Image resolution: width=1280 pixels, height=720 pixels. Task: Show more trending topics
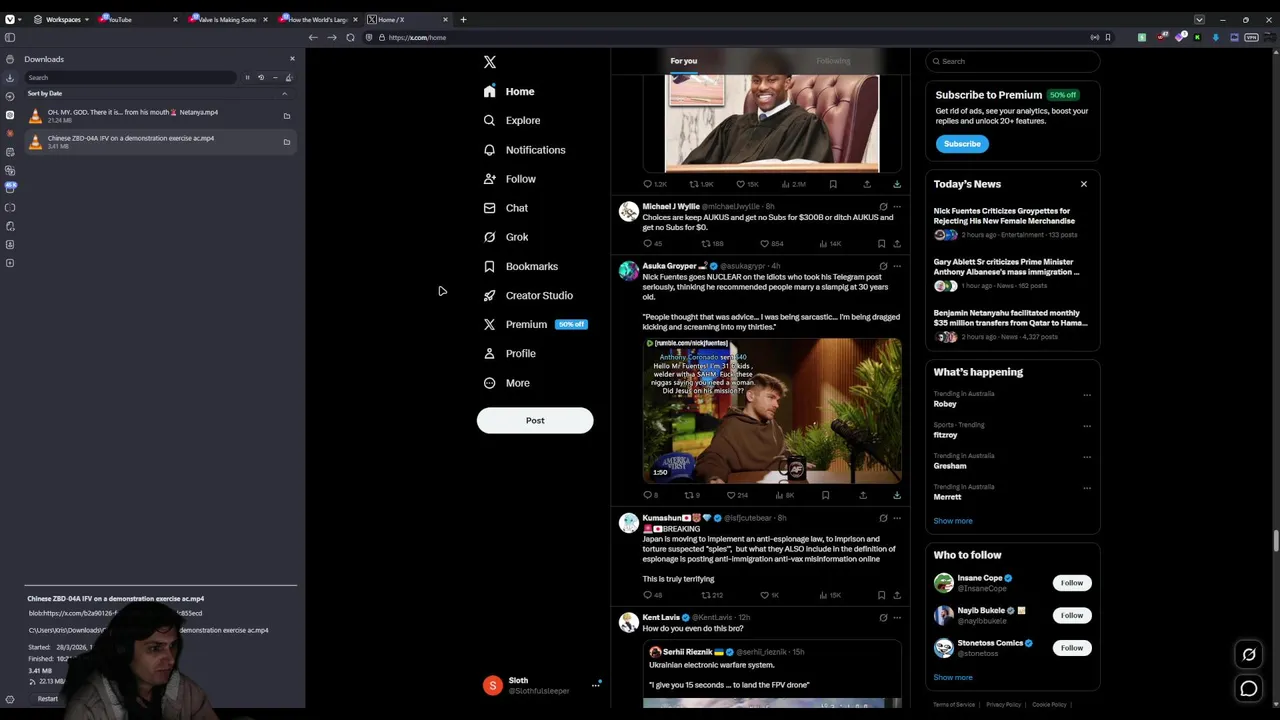pos(953,521)
